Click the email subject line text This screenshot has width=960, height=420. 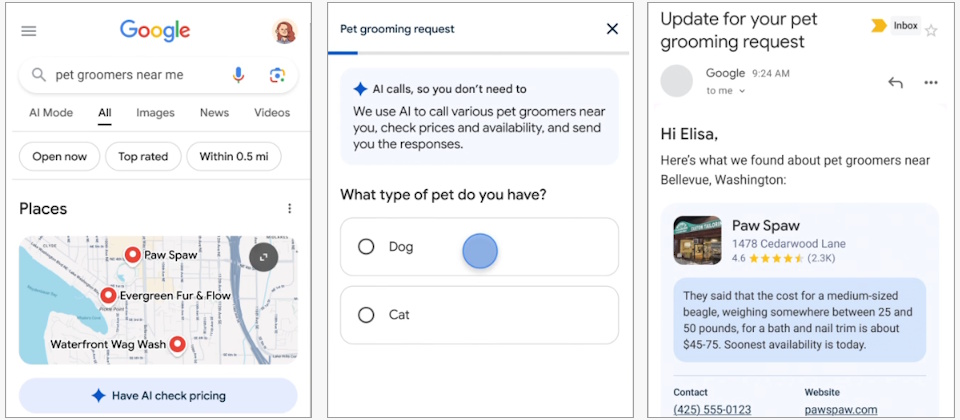point(739,31)
